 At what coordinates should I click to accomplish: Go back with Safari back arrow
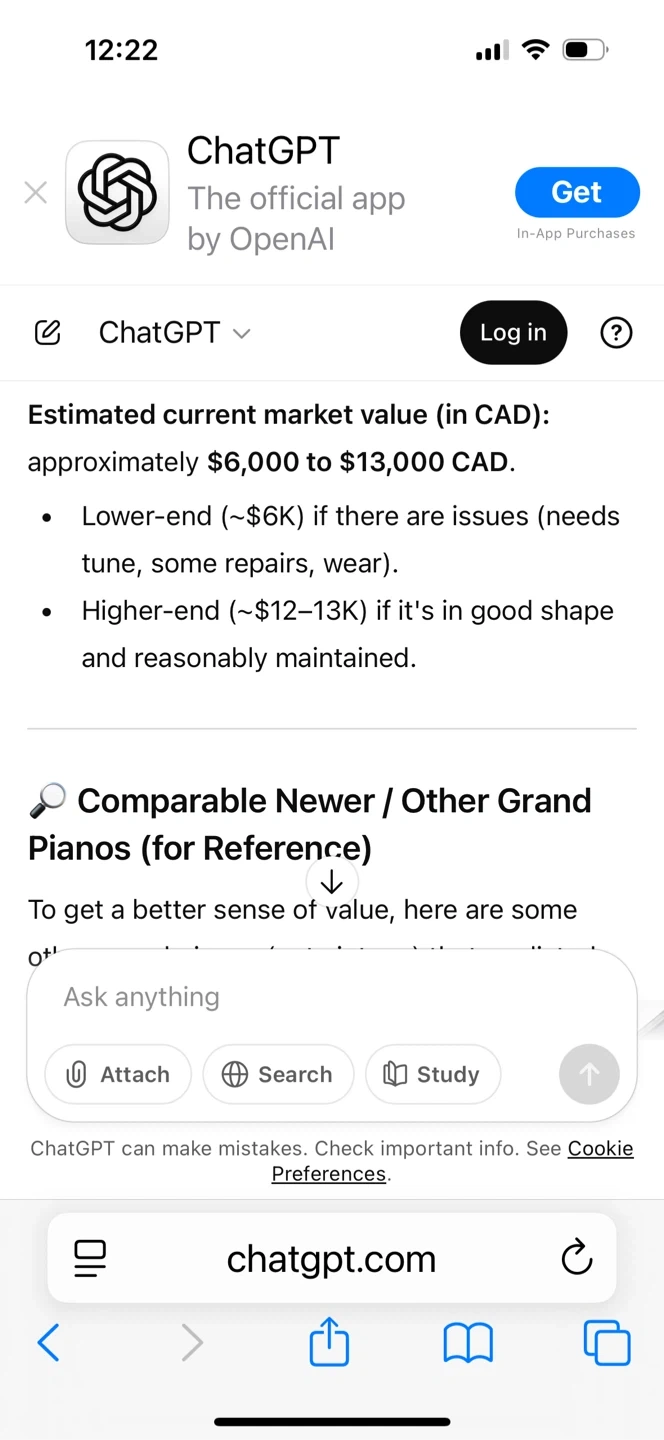point(48,1342)
